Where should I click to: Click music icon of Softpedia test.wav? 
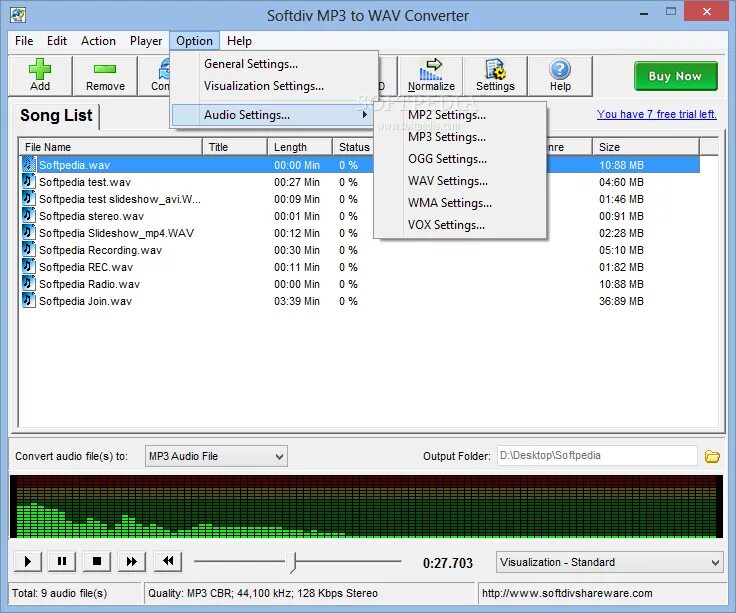tap(29, 181)
